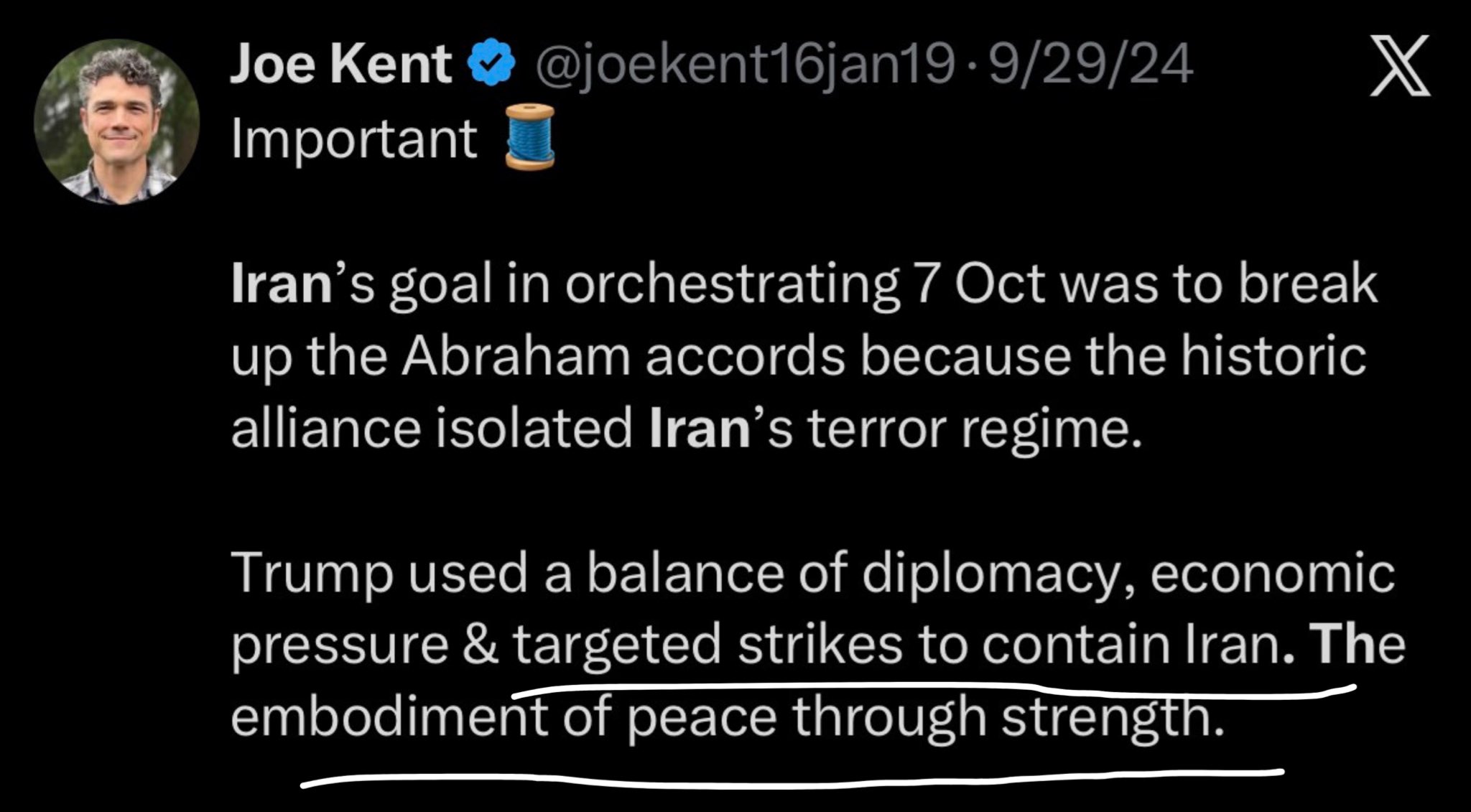The height and width of the screenshot is (812, 1471).
Task: Click the white underline beneath embodiment line
Action: (x=790, y=778)
